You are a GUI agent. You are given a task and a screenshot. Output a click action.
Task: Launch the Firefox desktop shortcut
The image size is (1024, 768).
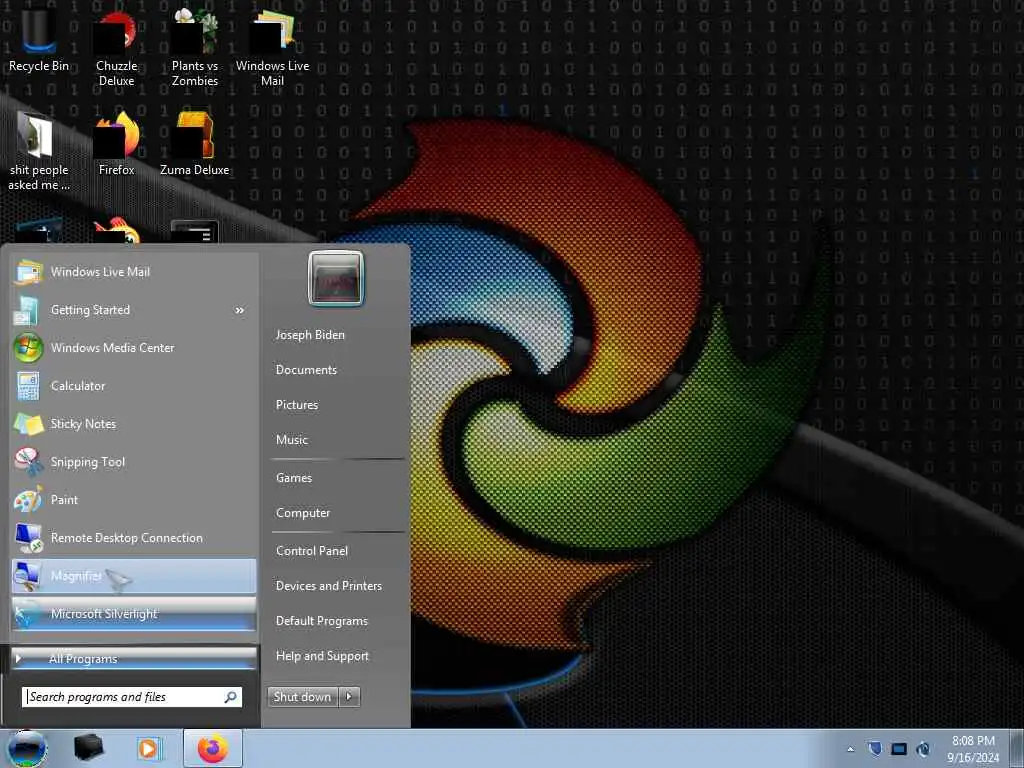(x=116, y=144)
